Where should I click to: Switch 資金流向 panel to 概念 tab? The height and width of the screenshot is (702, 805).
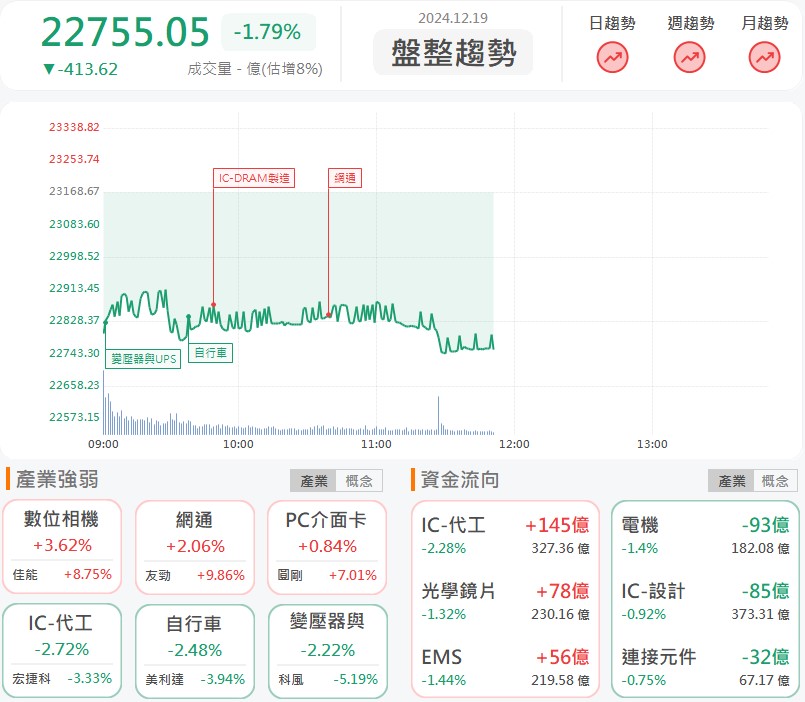point(775,481)
